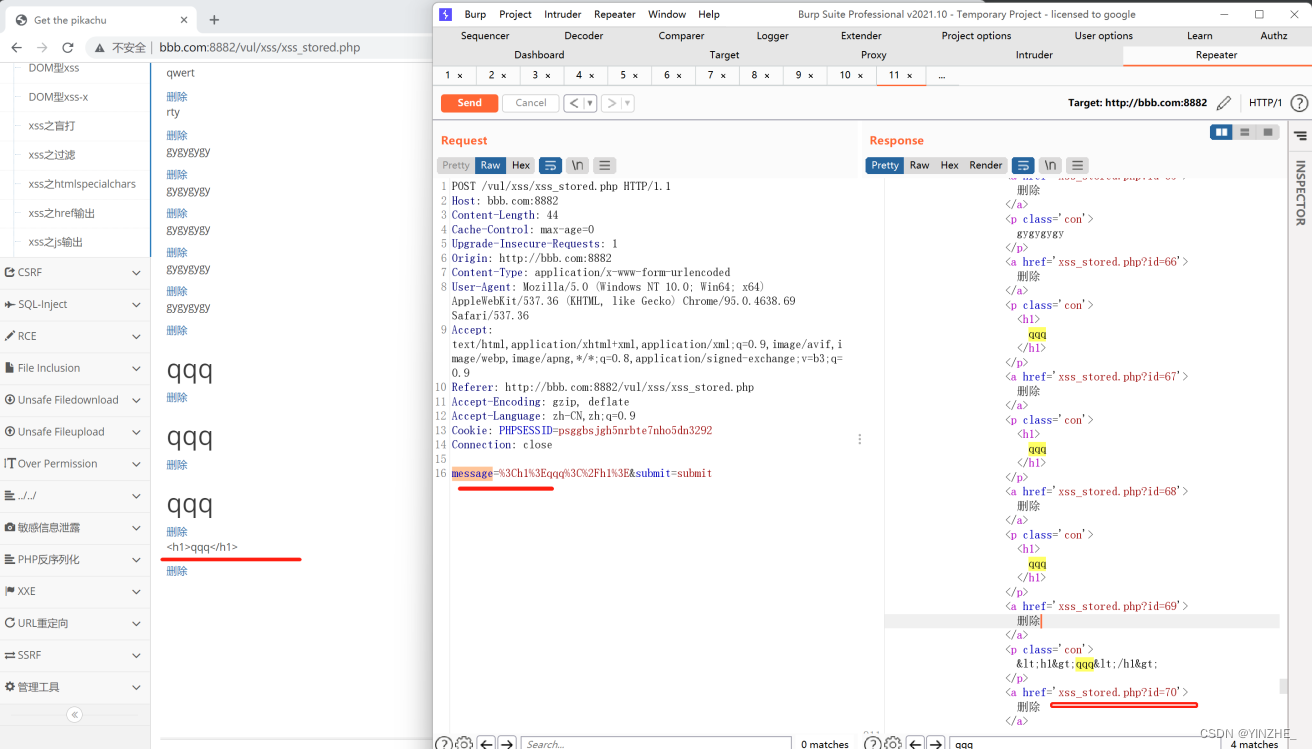The height and width of the screenshot is (749, 1312).
Task: Open the Window menu
Action: coord(666,14)
